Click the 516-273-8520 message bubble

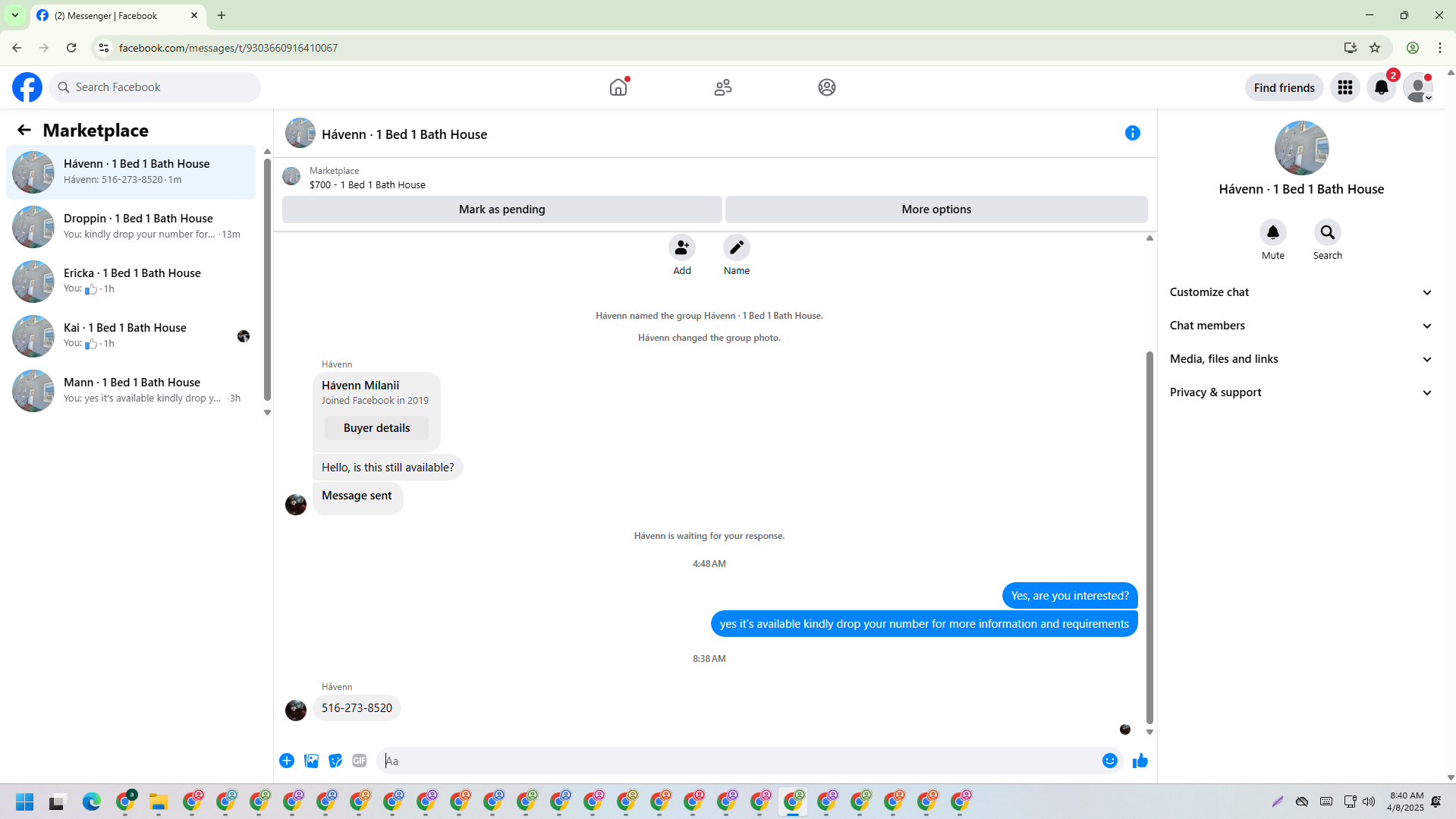(357, 708)
